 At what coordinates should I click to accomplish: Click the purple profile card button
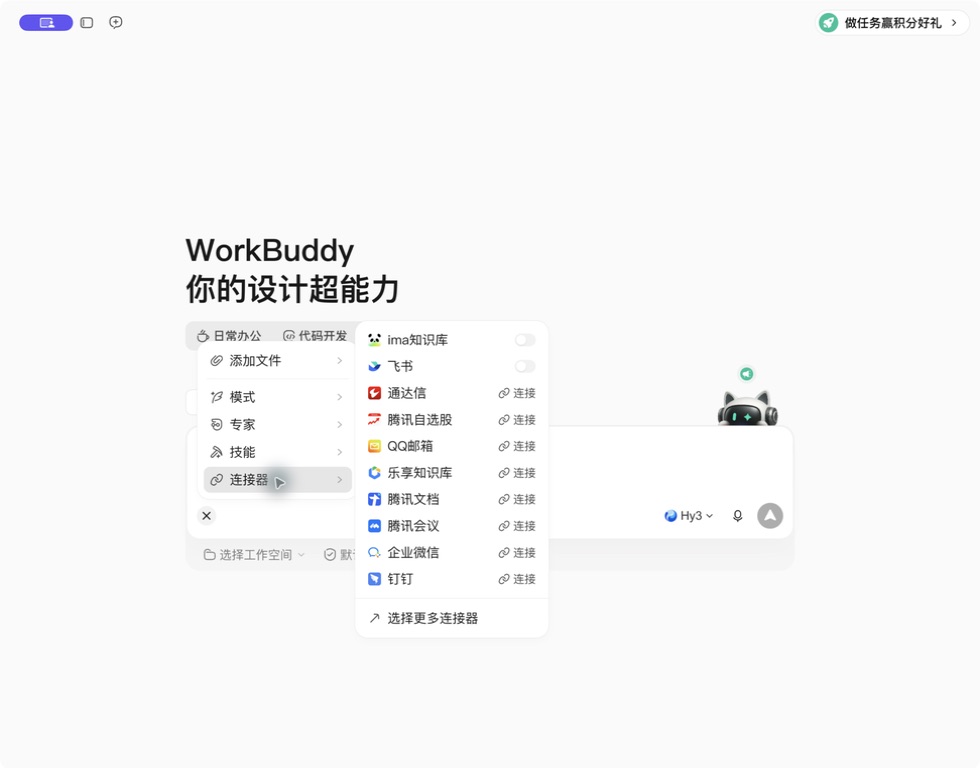[x=46, y=22]
